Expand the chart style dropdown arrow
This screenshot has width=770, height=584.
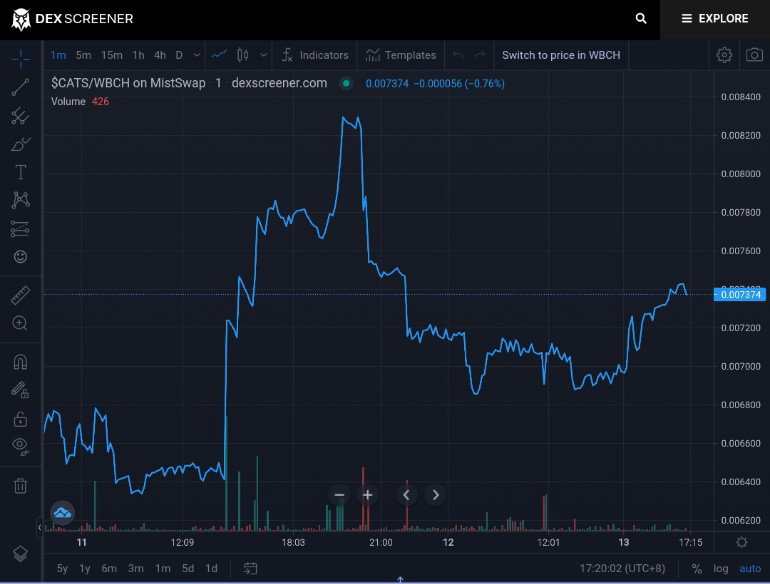click(264, 55)
